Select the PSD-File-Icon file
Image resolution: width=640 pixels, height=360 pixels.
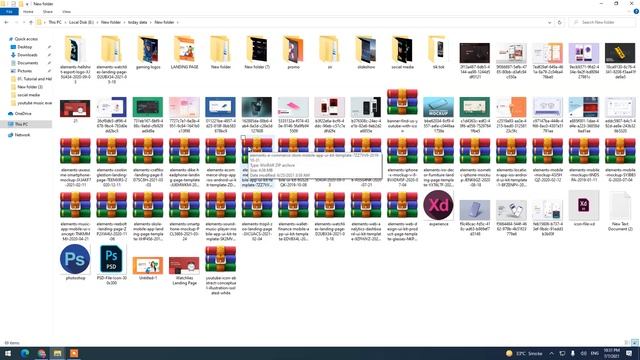(111, 264)
